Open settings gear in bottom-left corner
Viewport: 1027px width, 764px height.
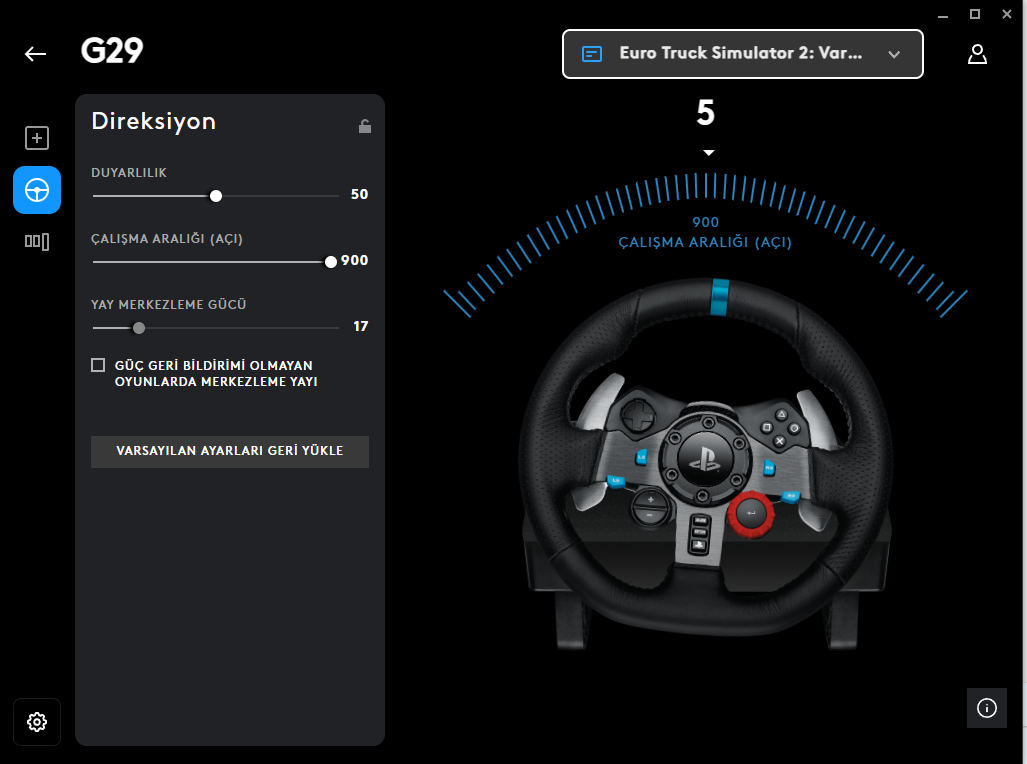click(x=37, y=722)
